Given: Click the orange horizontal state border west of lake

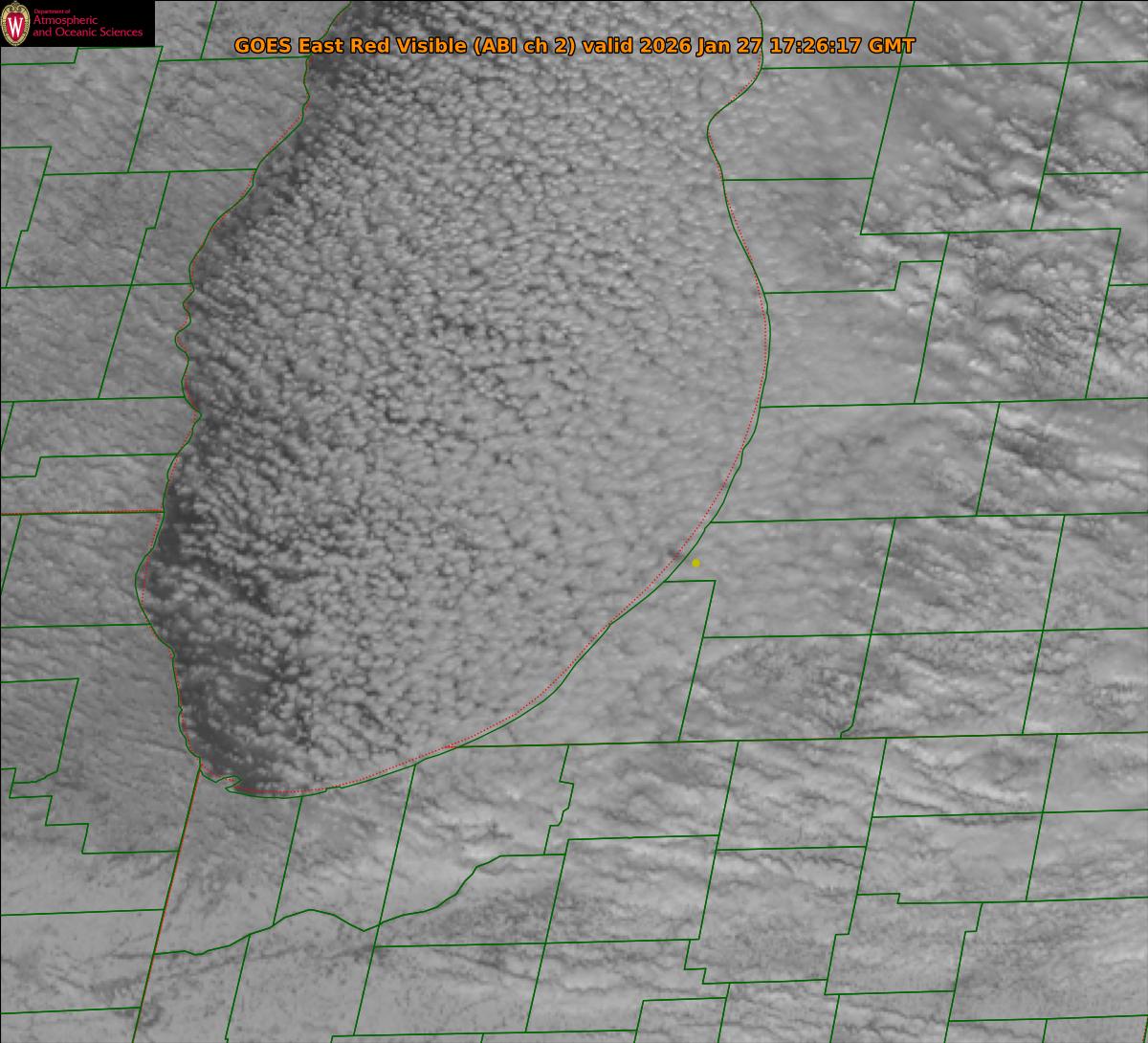Looking at the screenshot, I should [x=77, y=513].
